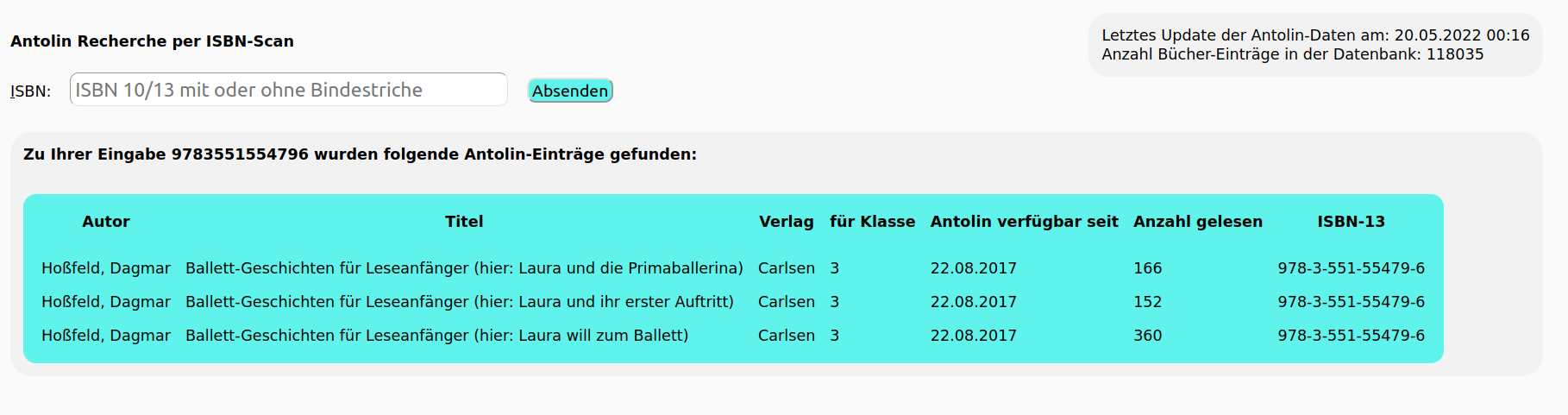The width and height of the screenshot is (1568, 415).
Task: Select the Laura und ihr erster Auftritt title
Action: click(460, 302)
